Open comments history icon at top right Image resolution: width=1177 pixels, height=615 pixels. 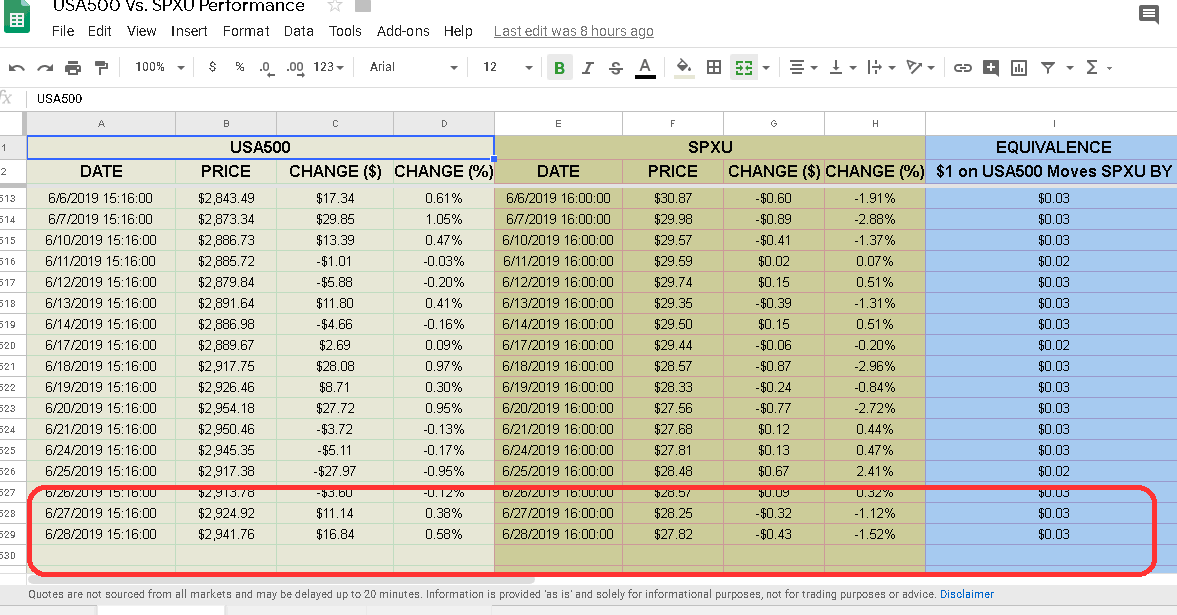[1148, 14]
